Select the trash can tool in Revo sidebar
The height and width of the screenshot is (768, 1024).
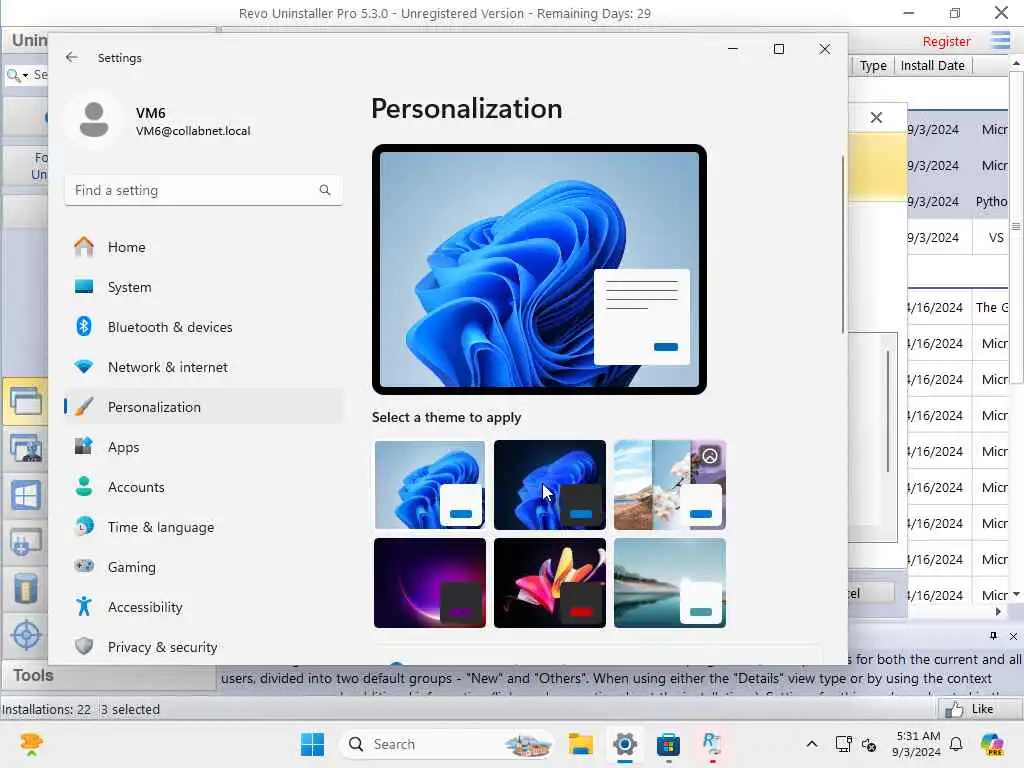(25, 588)
